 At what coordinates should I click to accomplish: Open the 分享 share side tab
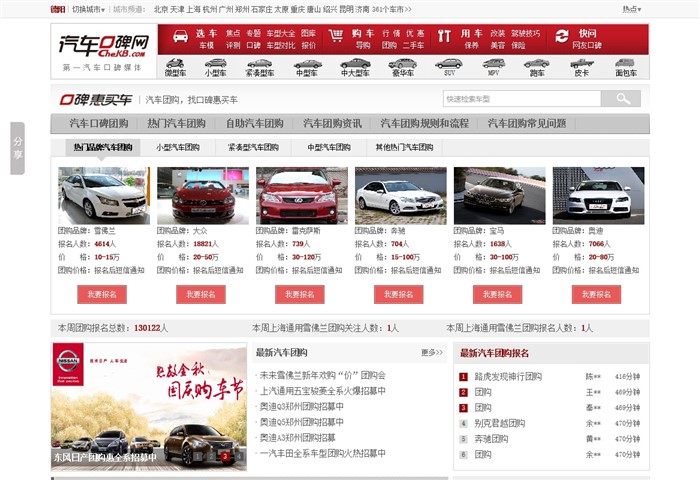point(17,148)
